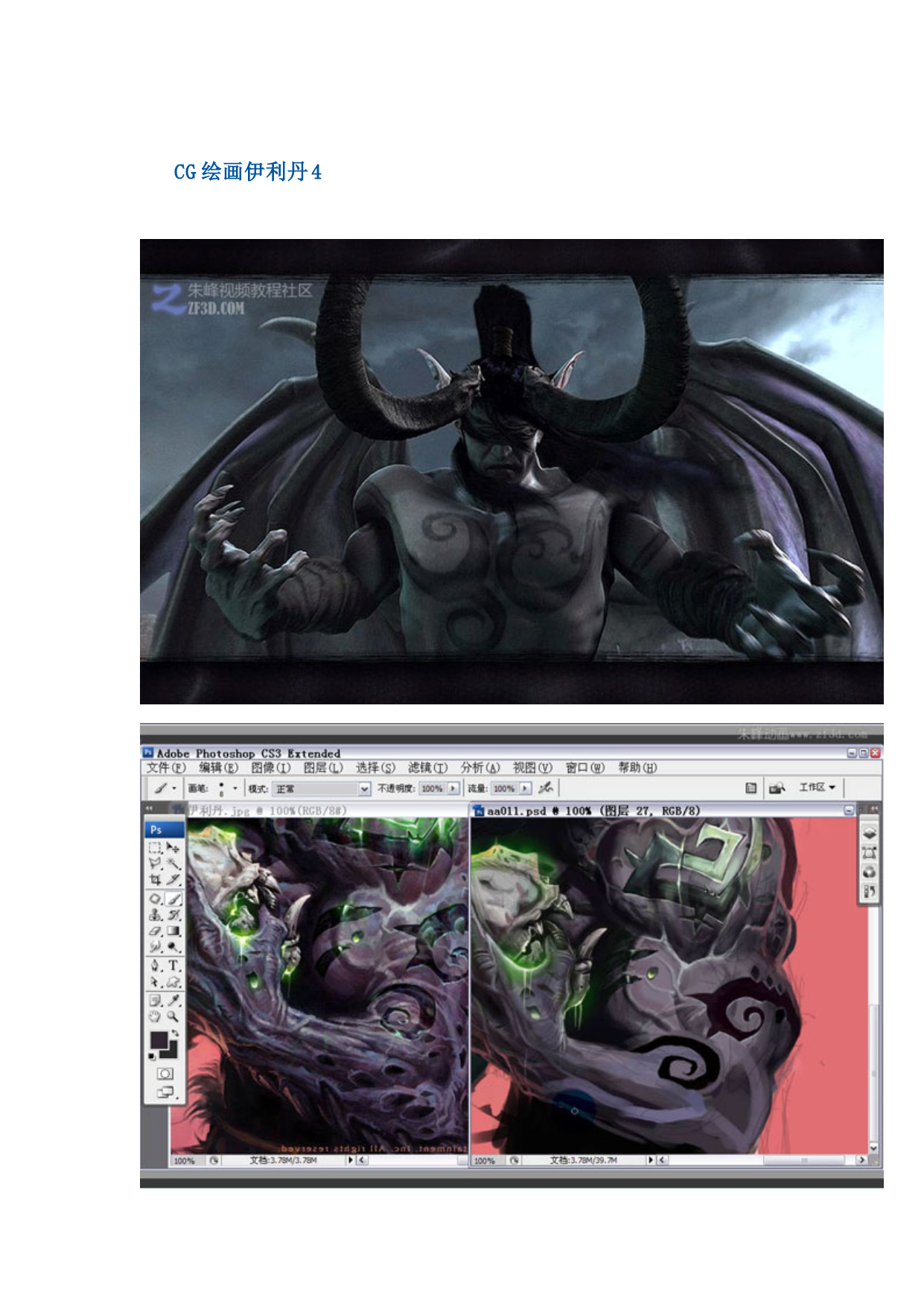Open the 视图(V) menu
The width and height of the screenshot is (924, 1306).
pos(532,768)
